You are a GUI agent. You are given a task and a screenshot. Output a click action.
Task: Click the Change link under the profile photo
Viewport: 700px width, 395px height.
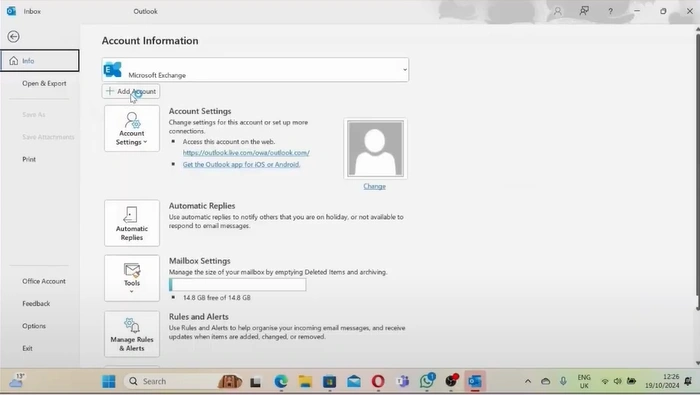[x=374, y=186]
